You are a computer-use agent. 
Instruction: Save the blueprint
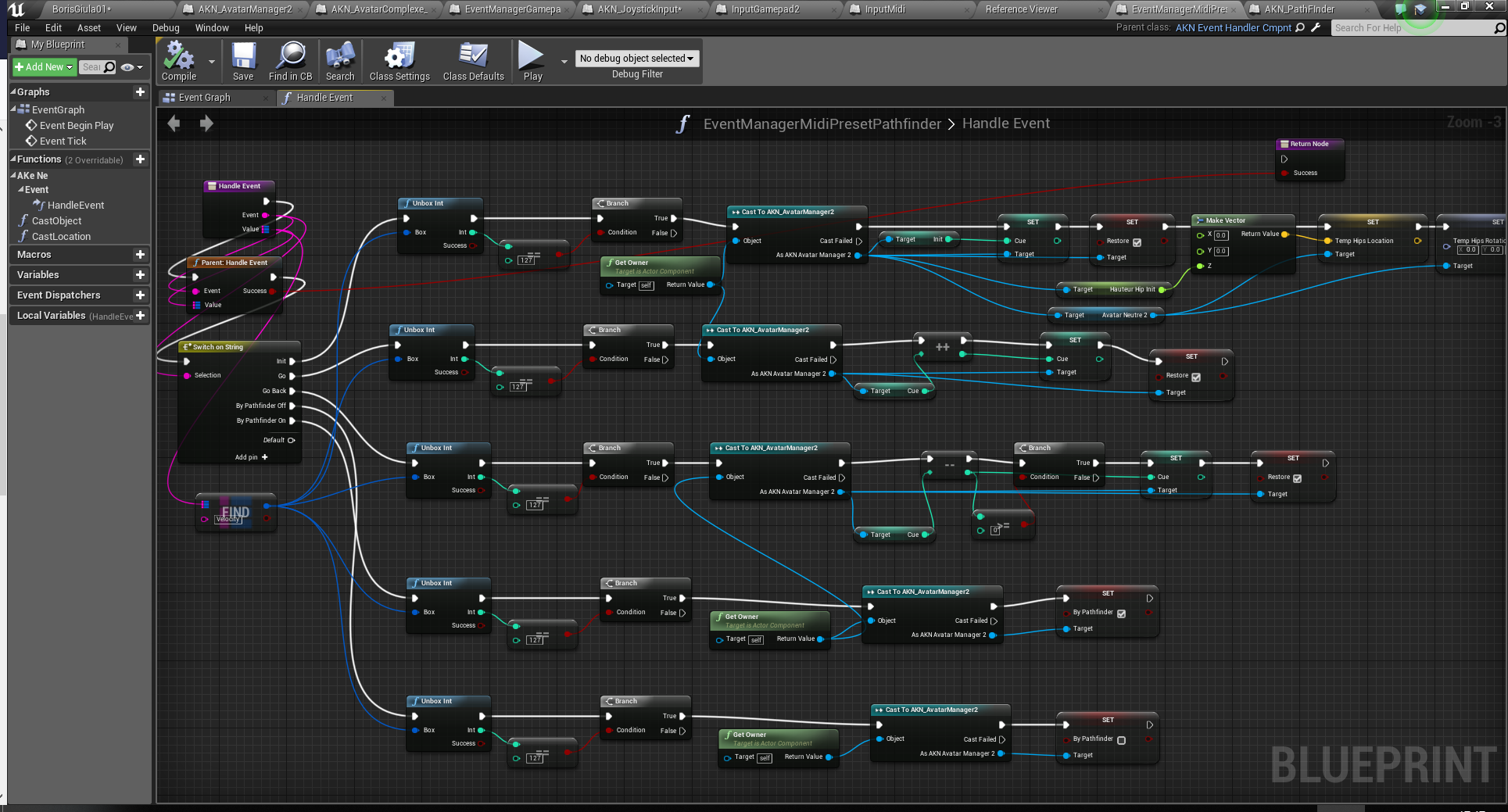tap(243, 62)
